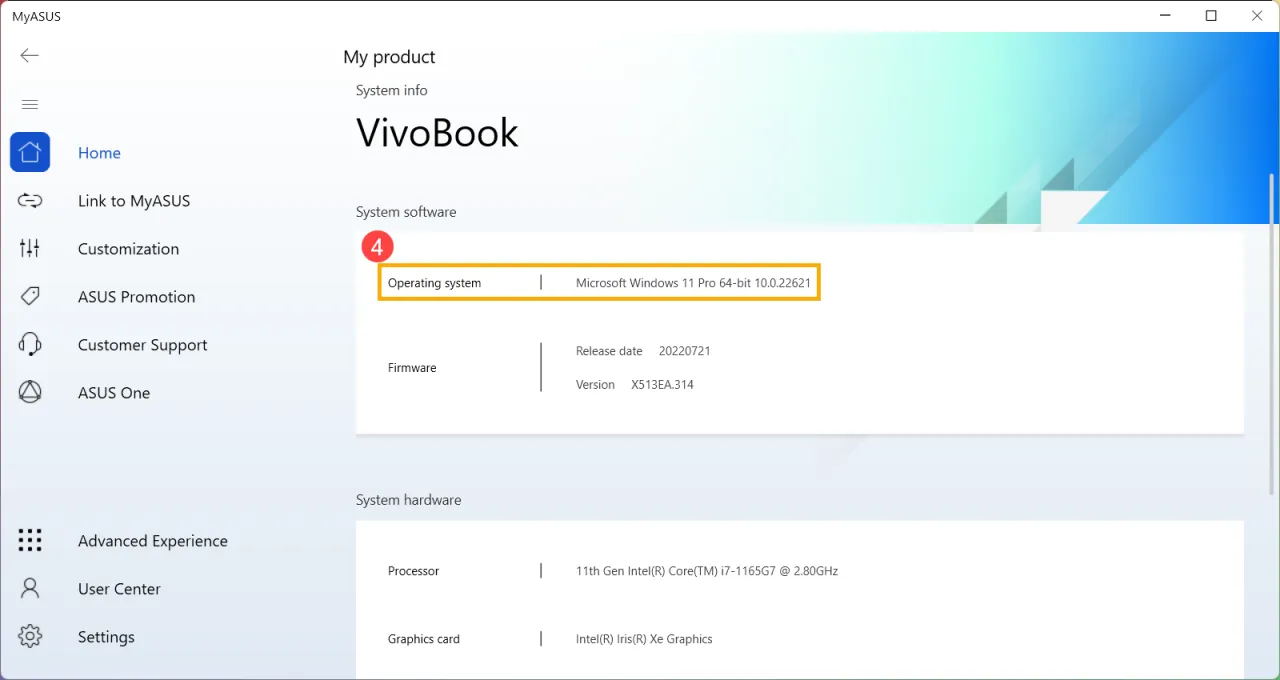Click the 'My product' page heading
This screenshot has width=1280, height=680.
click(389, 57)
